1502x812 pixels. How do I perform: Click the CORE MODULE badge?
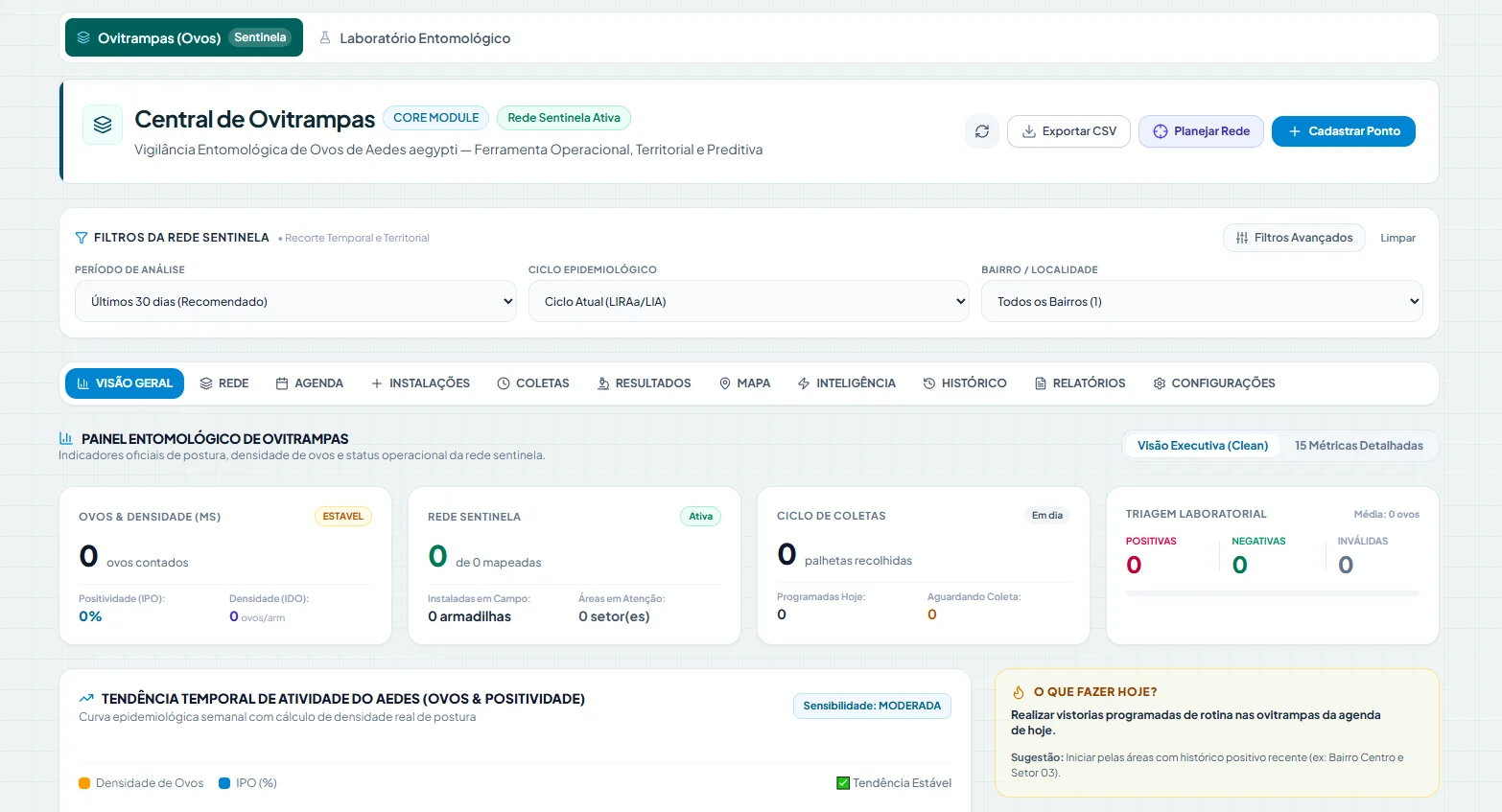(435, 118)
